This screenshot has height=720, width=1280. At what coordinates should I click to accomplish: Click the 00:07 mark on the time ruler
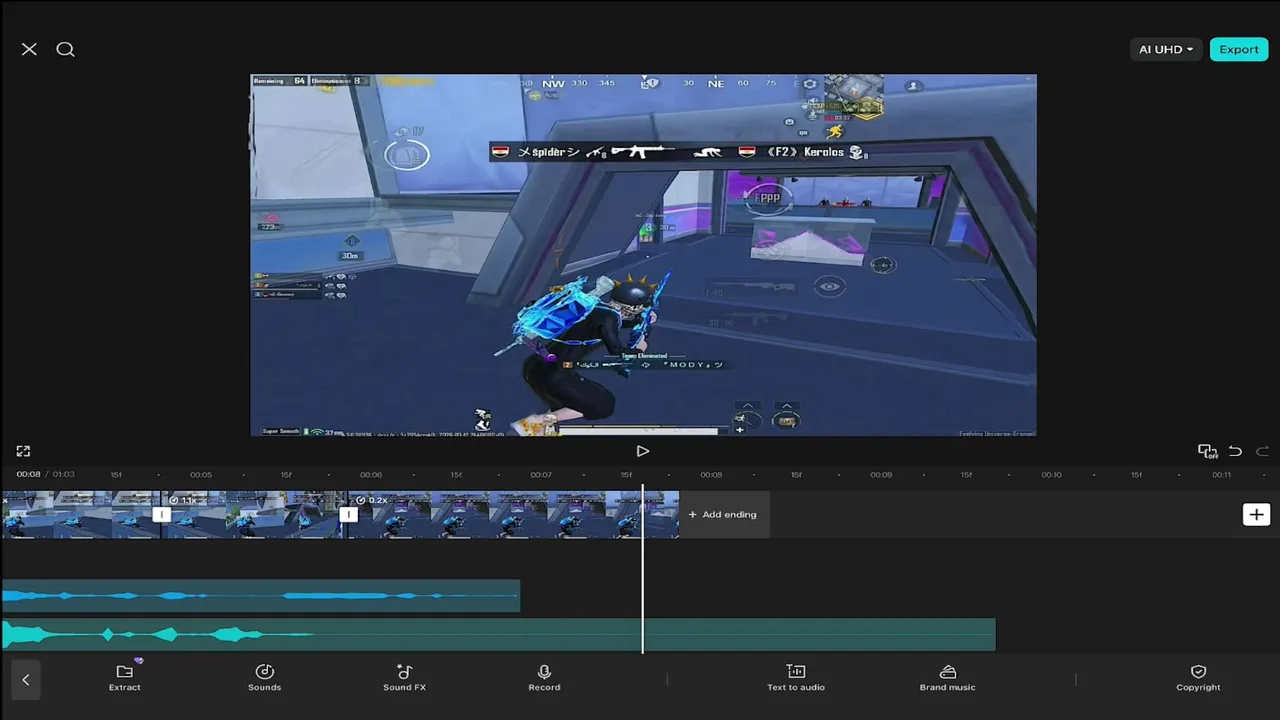(541, 474)
